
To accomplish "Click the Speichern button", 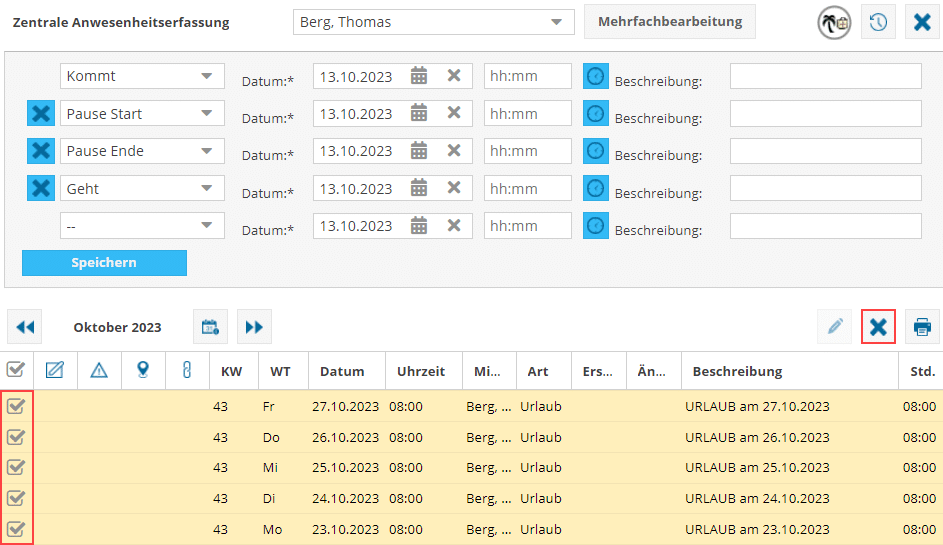I will pos(104,263).
